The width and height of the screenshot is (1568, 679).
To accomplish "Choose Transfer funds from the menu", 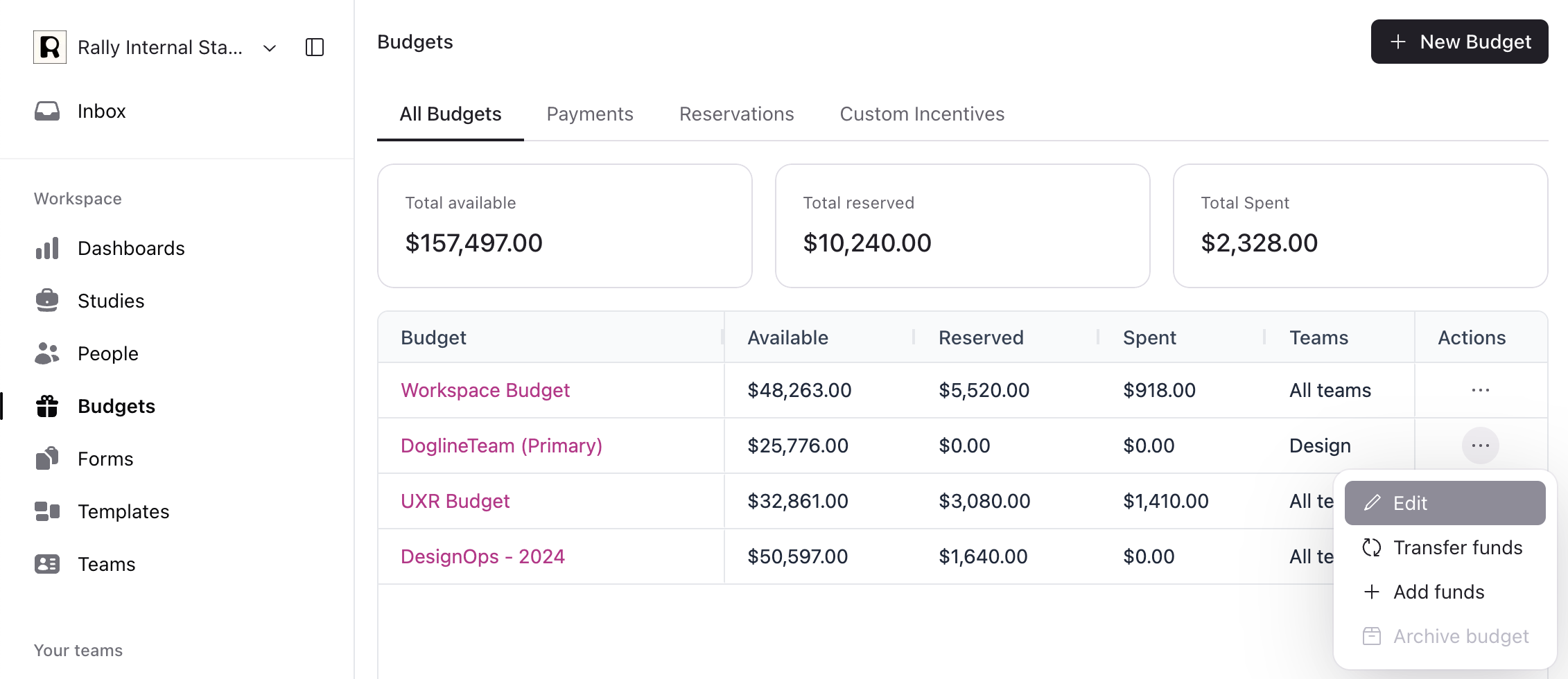I will click(1457, 547).
